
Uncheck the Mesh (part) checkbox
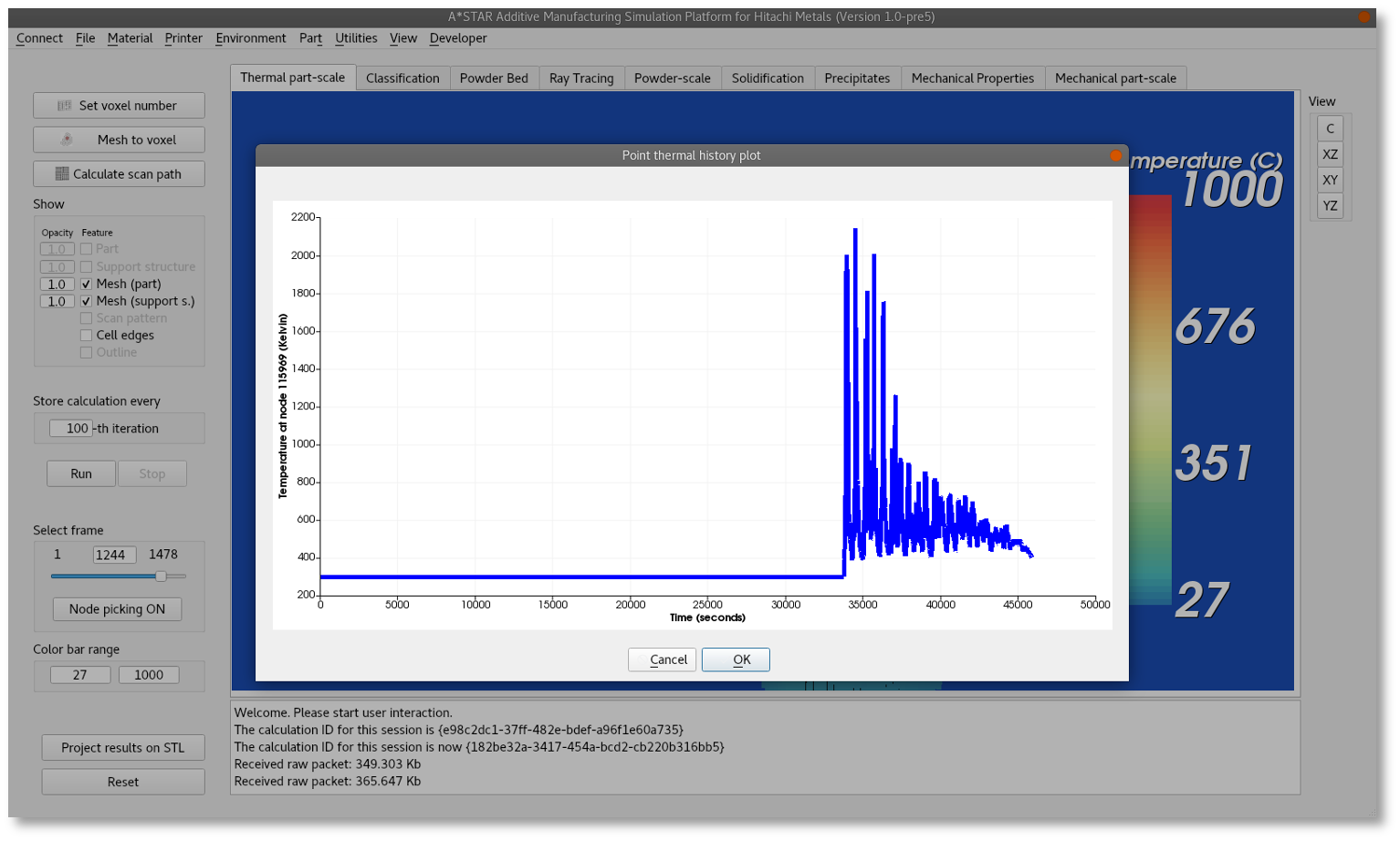(x=86, y=284)
